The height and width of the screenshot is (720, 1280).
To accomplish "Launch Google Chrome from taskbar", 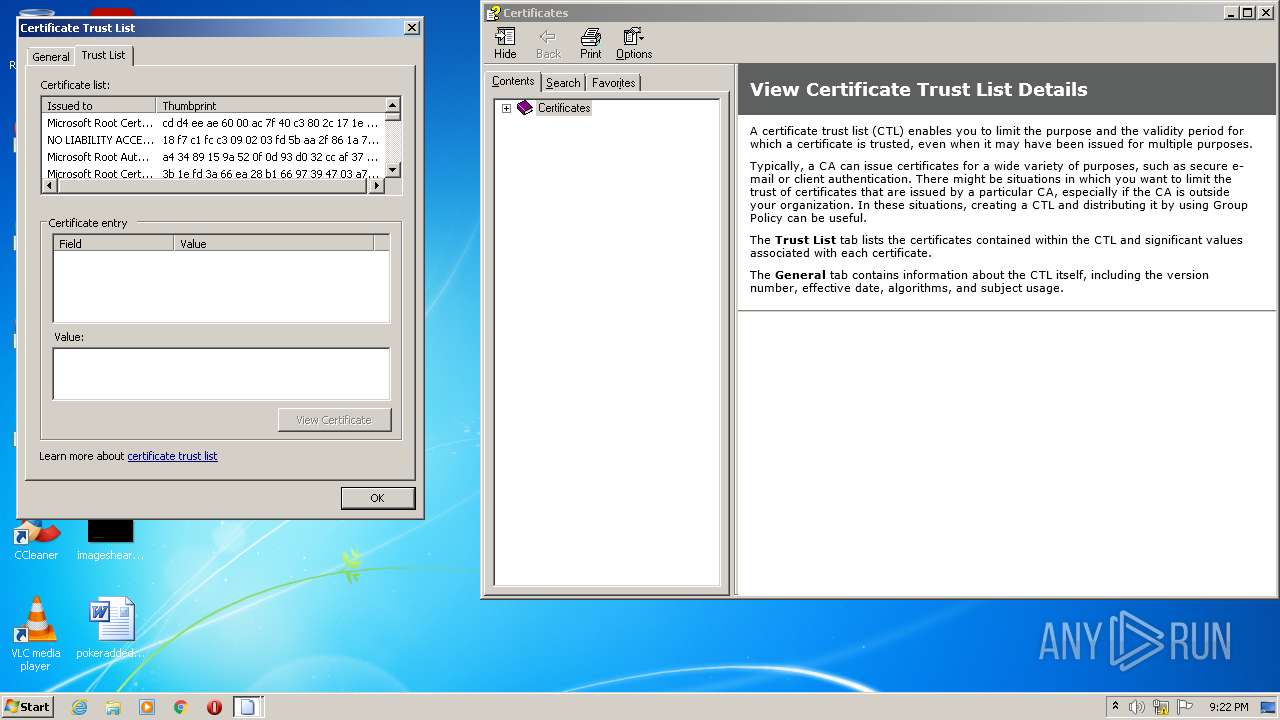I will point(181,707).
